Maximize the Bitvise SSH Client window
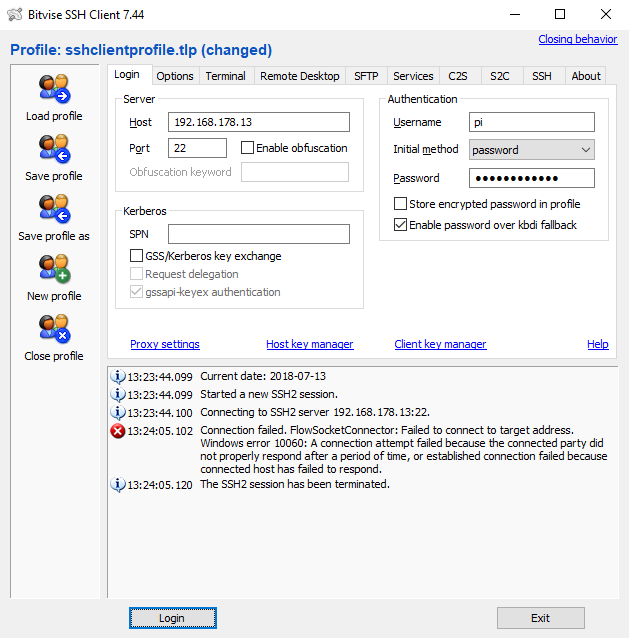629x638 pixels. (560, 15)
